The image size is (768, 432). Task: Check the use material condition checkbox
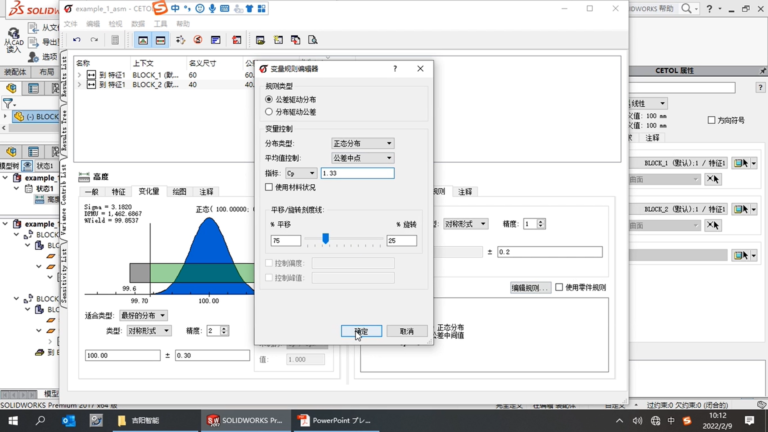[269, 187]
